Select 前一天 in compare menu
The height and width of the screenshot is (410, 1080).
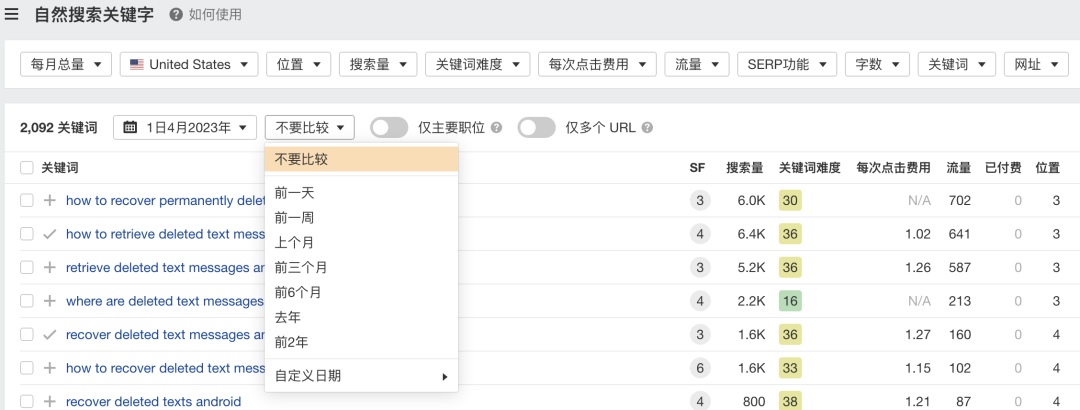click(x=362, y=193)
